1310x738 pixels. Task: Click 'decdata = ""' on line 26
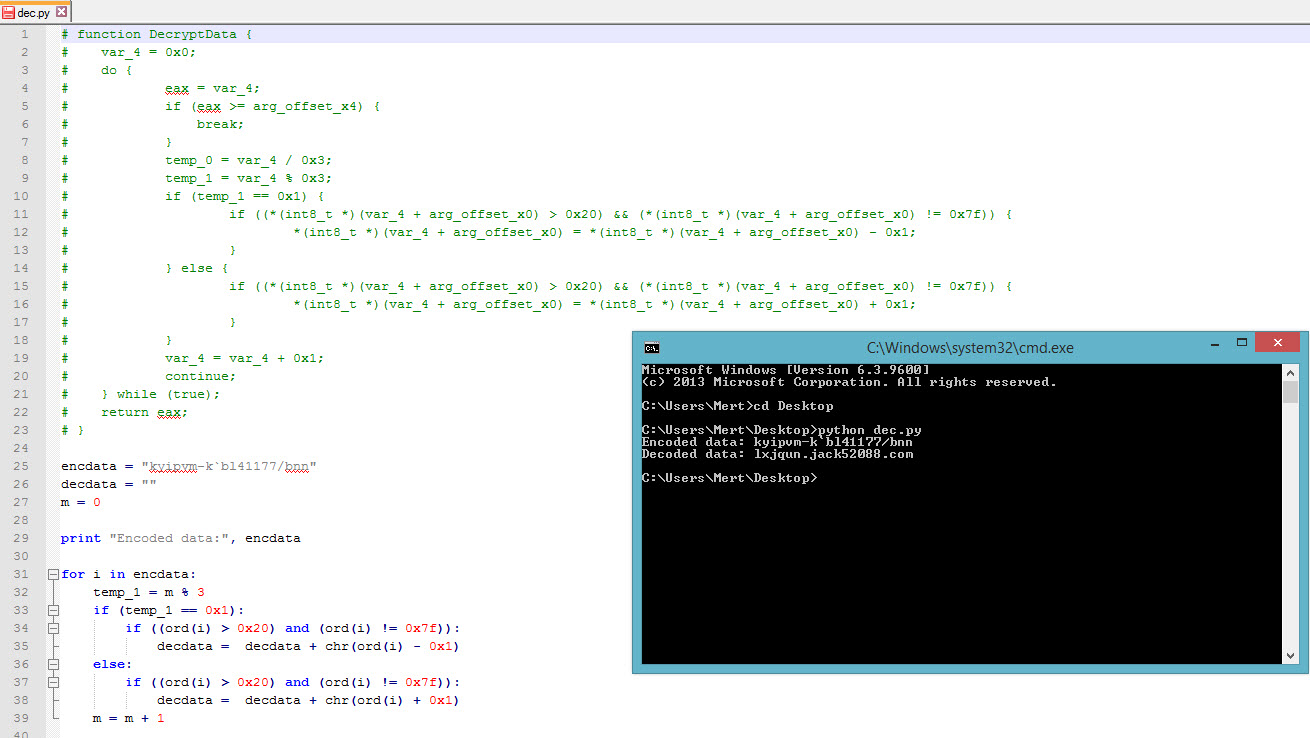(108, 484)
